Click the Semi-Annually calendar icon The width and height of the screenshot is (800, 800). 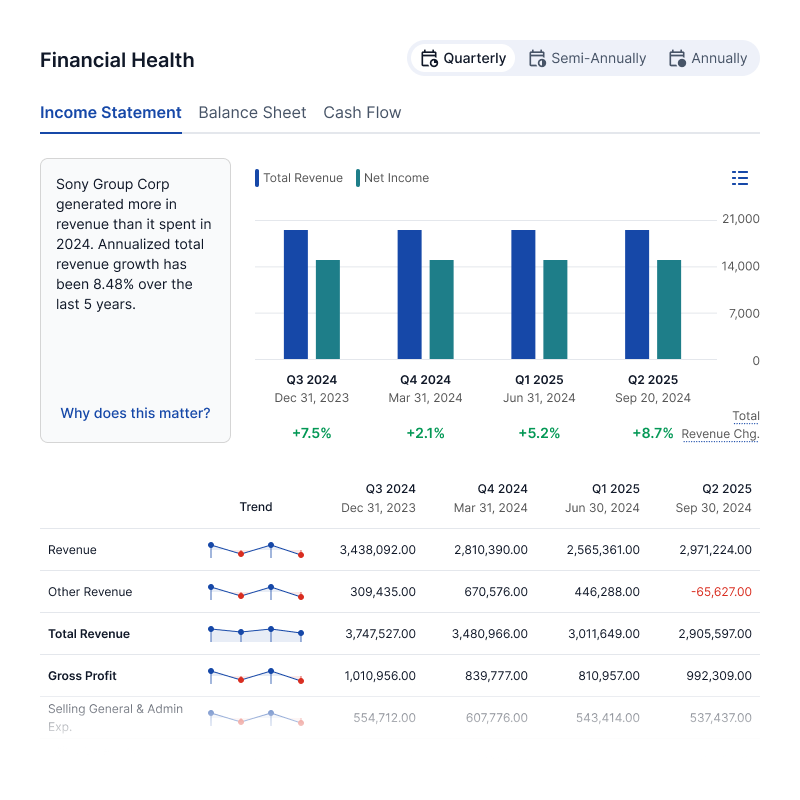[x=537, y=59]
